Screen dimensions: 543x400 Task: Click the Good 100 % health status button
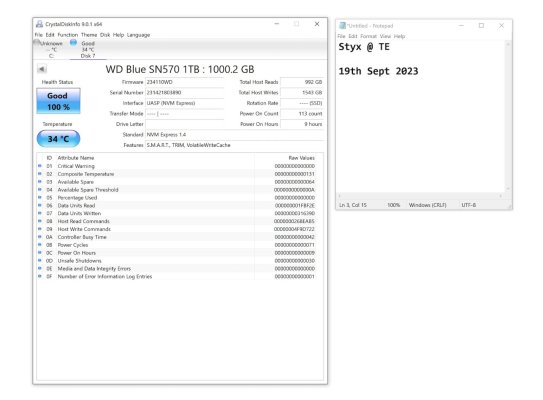click(x=58, y=101)
